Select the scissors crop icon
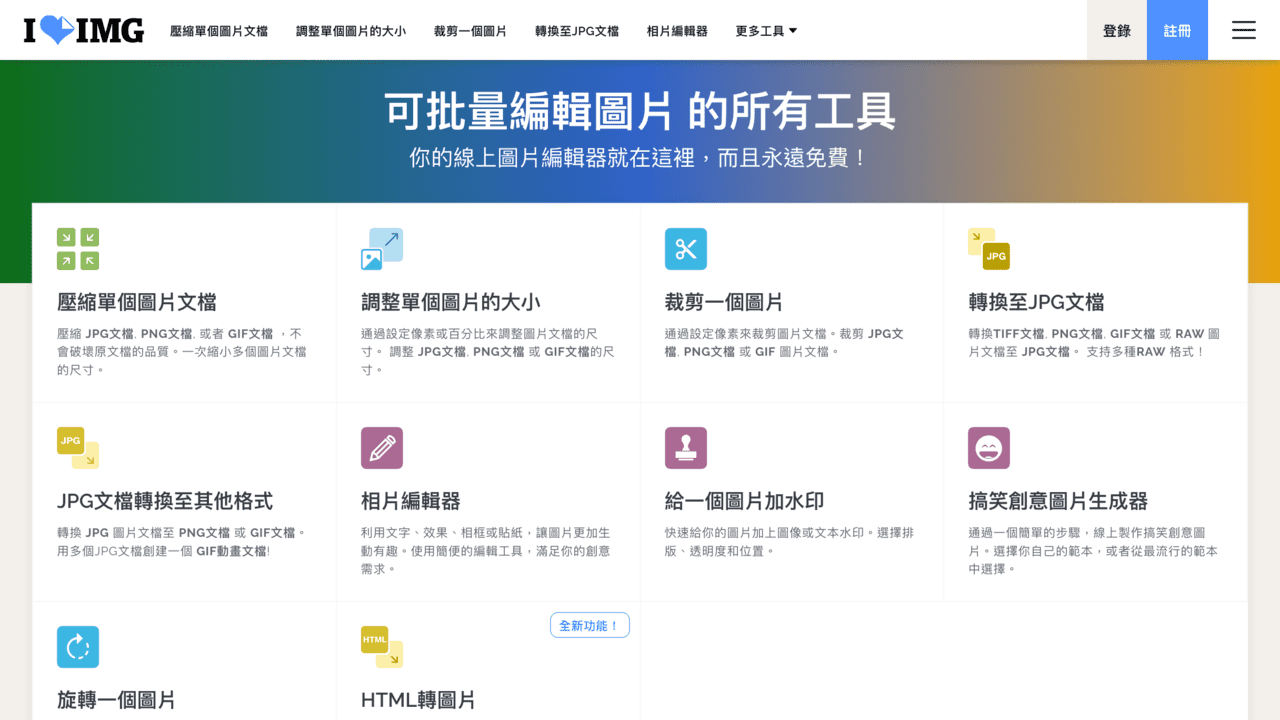This screenshot has width=1280, height=720. 685,248
